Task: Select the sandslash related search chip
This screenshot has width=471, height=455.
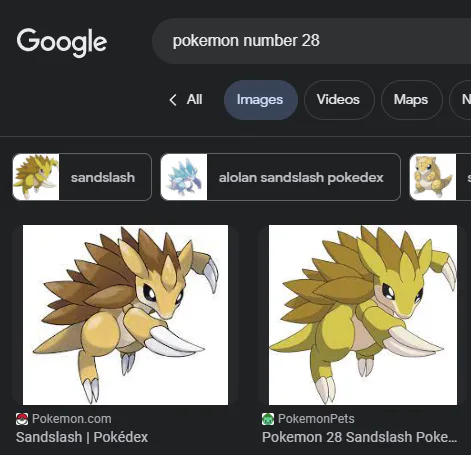Action: pos(82,177)
